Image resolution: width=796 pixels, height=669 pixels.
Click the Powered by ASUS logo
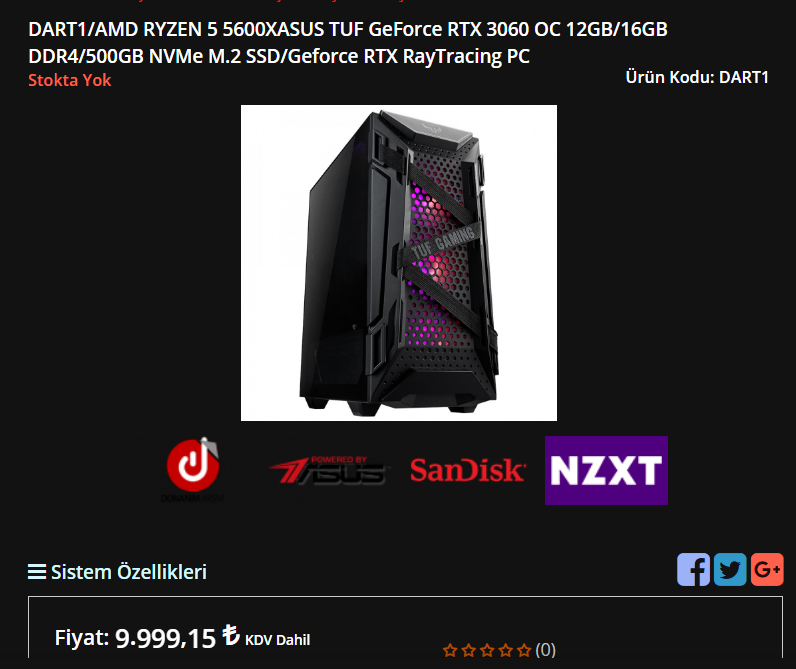tap(329, 470)
